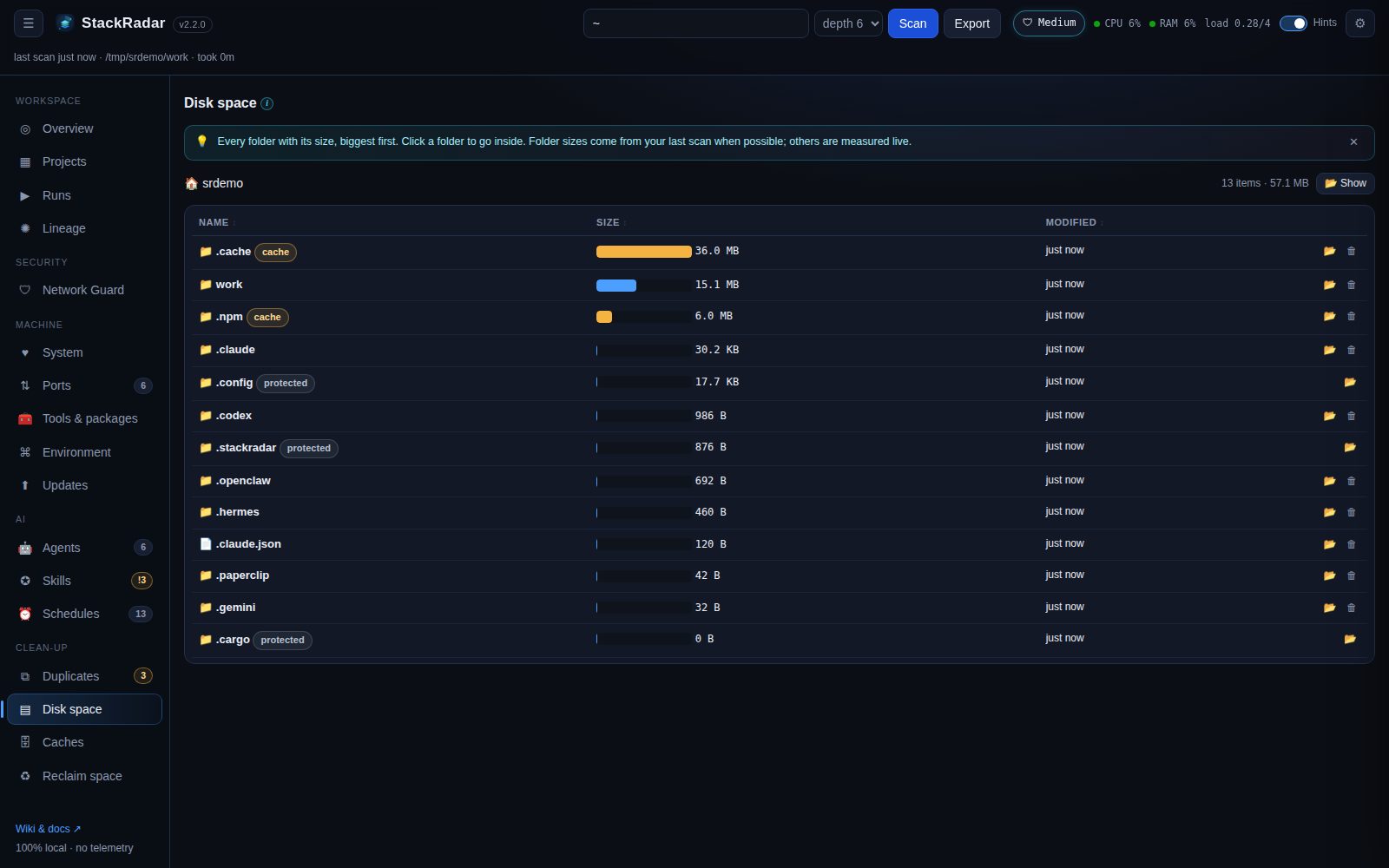Toggle the Hints switch

(x=1293, y=23)
